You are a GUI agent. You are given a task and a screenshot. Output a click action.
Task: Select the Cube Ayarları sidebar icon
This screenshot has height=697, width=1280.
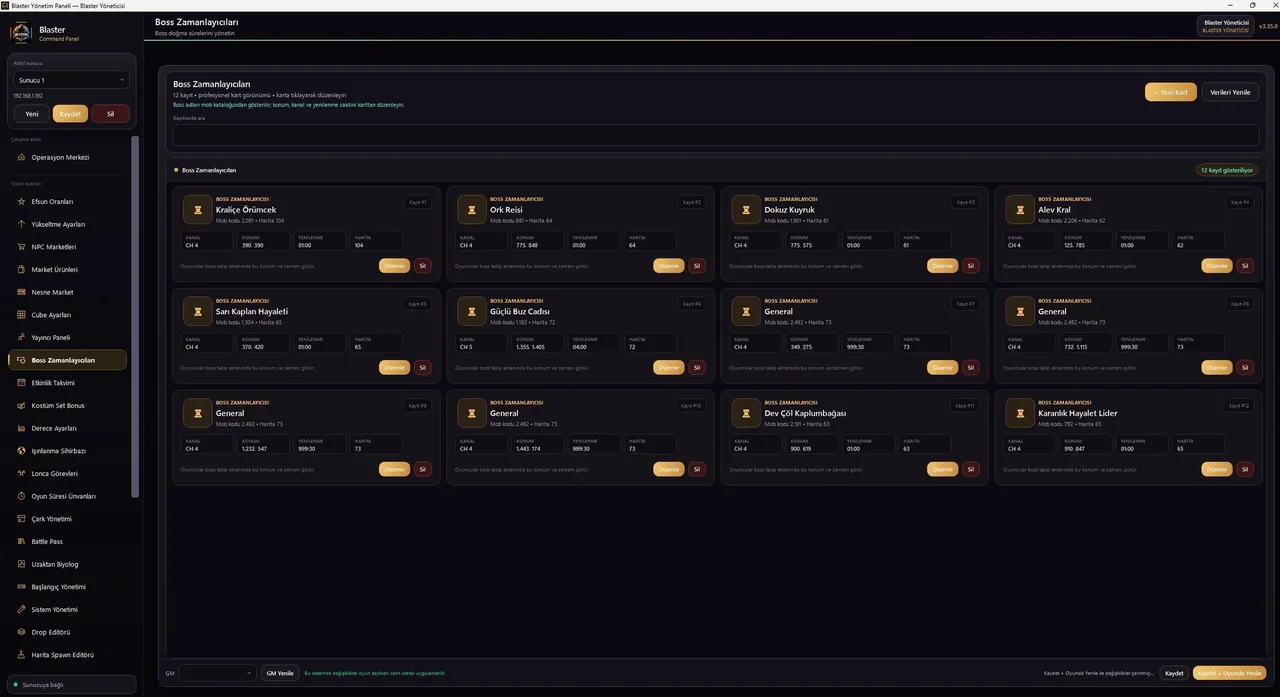click(21, 315)
